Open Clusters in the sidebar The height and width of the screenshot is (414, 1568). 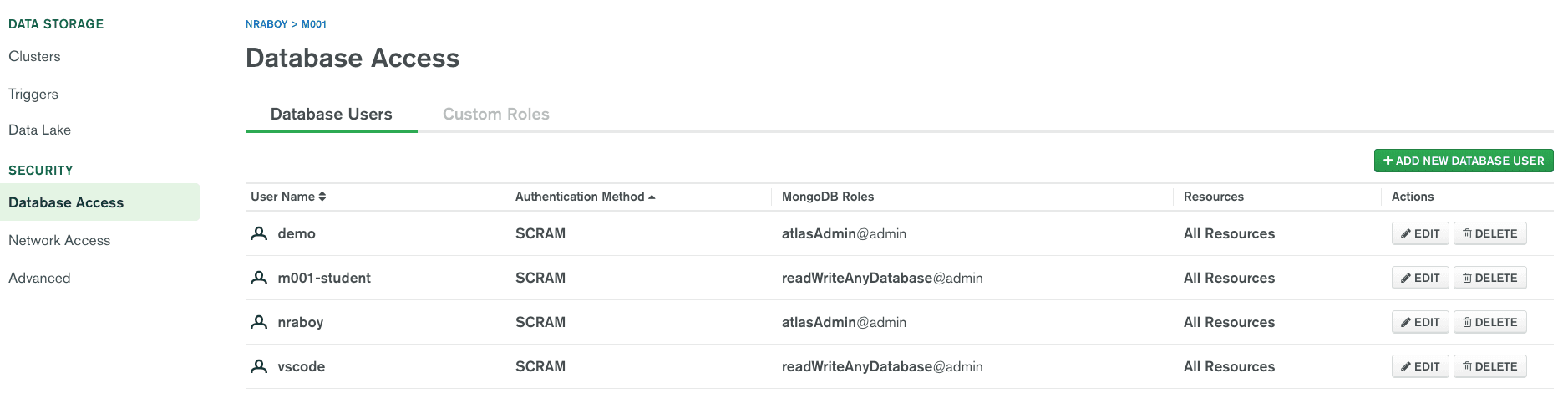point(34,56)
